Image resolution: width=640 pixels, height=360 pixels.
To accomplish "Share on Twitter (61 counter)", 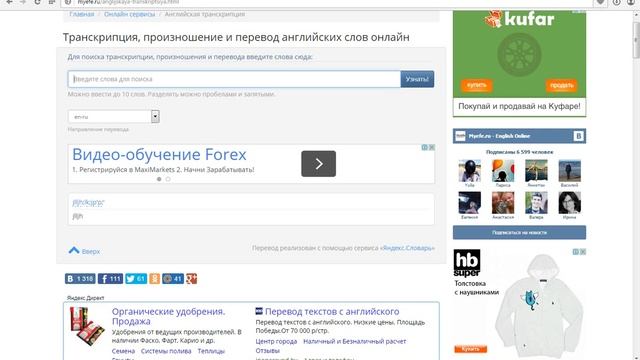I will 136,279.
